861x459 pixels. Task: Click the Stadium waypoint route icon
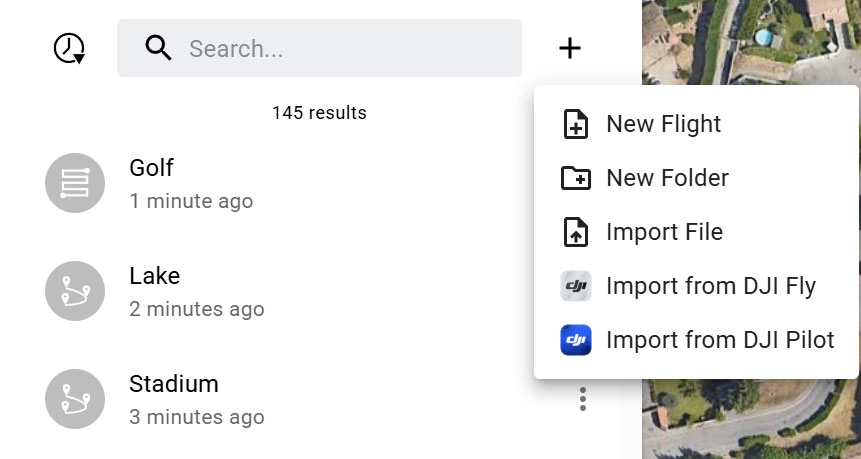pyautogui.click(x=75, y=399)
